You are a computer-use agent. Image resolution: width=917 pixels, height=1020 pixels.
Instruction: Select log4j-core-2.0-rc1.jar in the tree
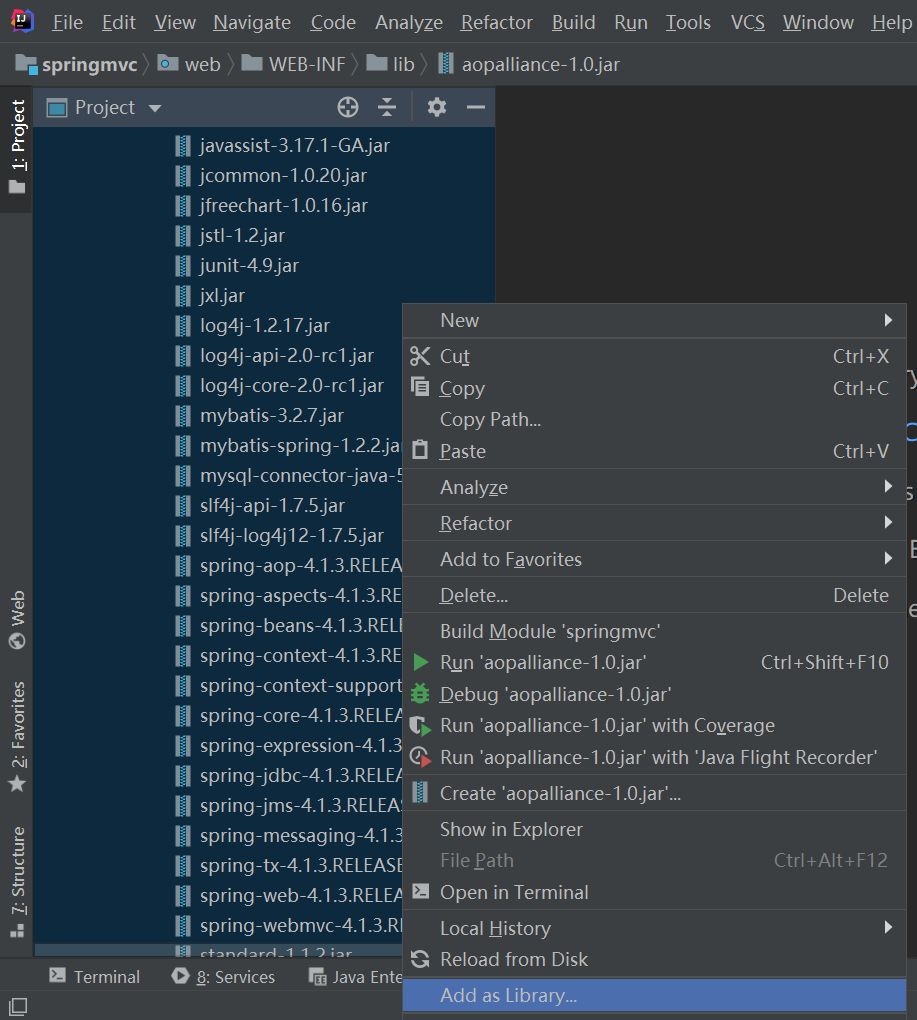click(x=291, y=385)
